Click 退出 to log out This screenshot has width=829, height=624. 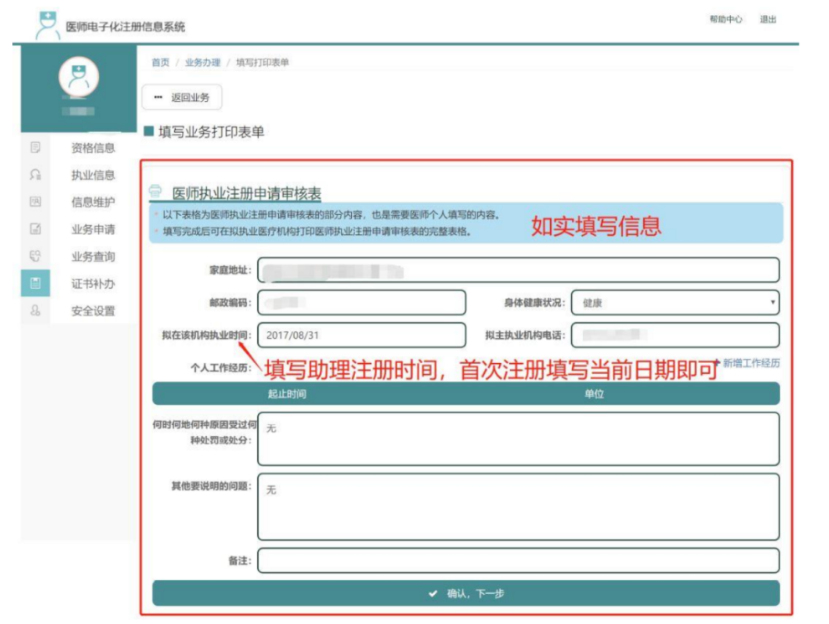[x=768, y=20]
